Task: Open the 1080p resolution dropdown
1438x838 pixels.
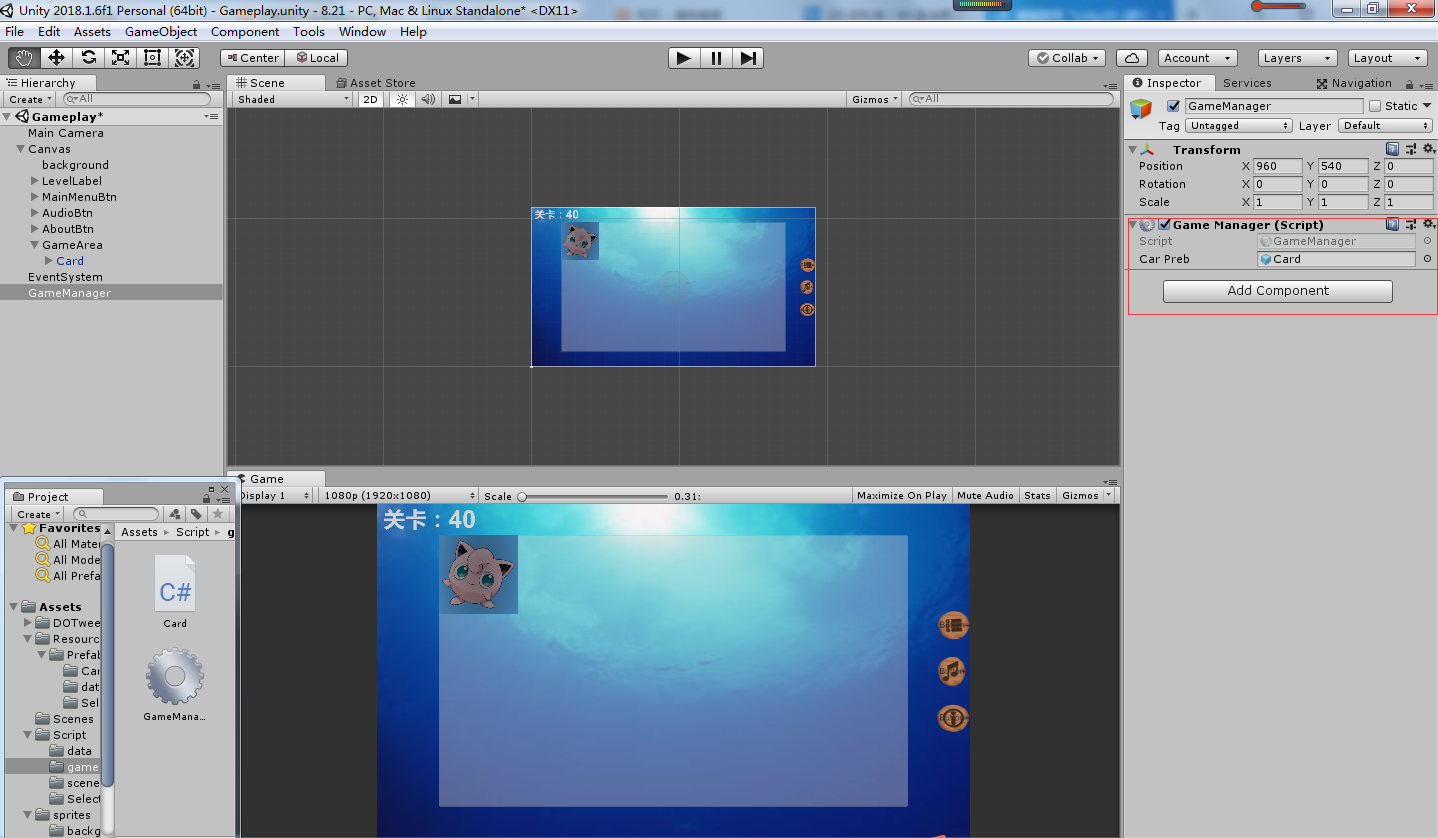Action: [400, 496]
